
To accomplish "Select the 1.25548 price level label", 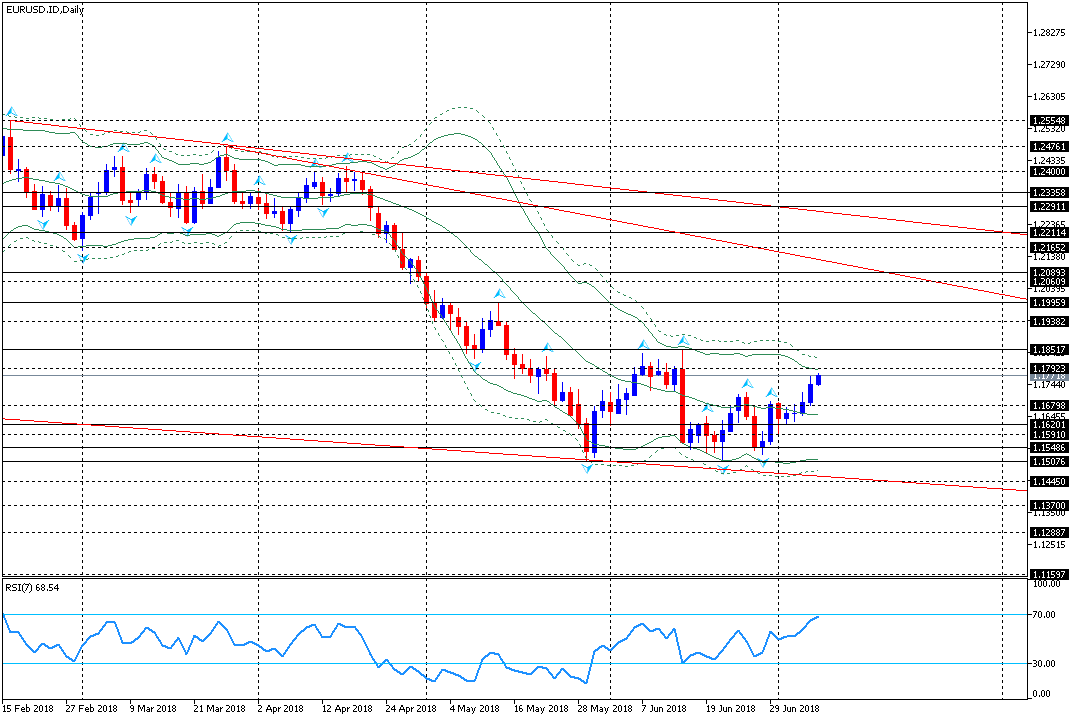I will [1049, 121].
